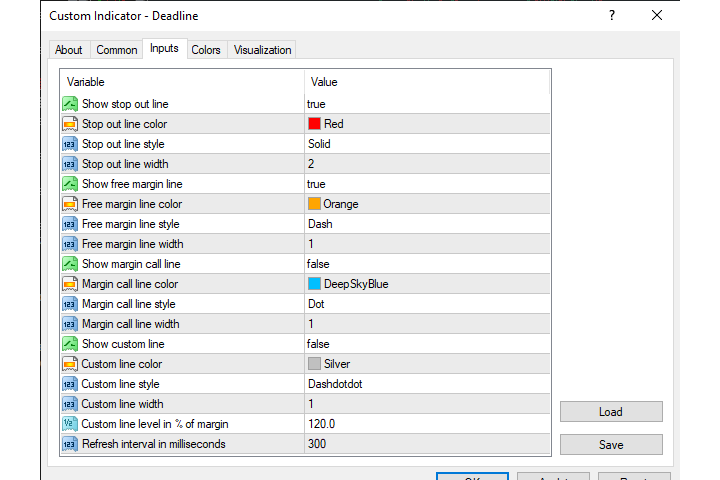Edit Stop out line width value 2

pyautogui.click(x=427, y=164)
